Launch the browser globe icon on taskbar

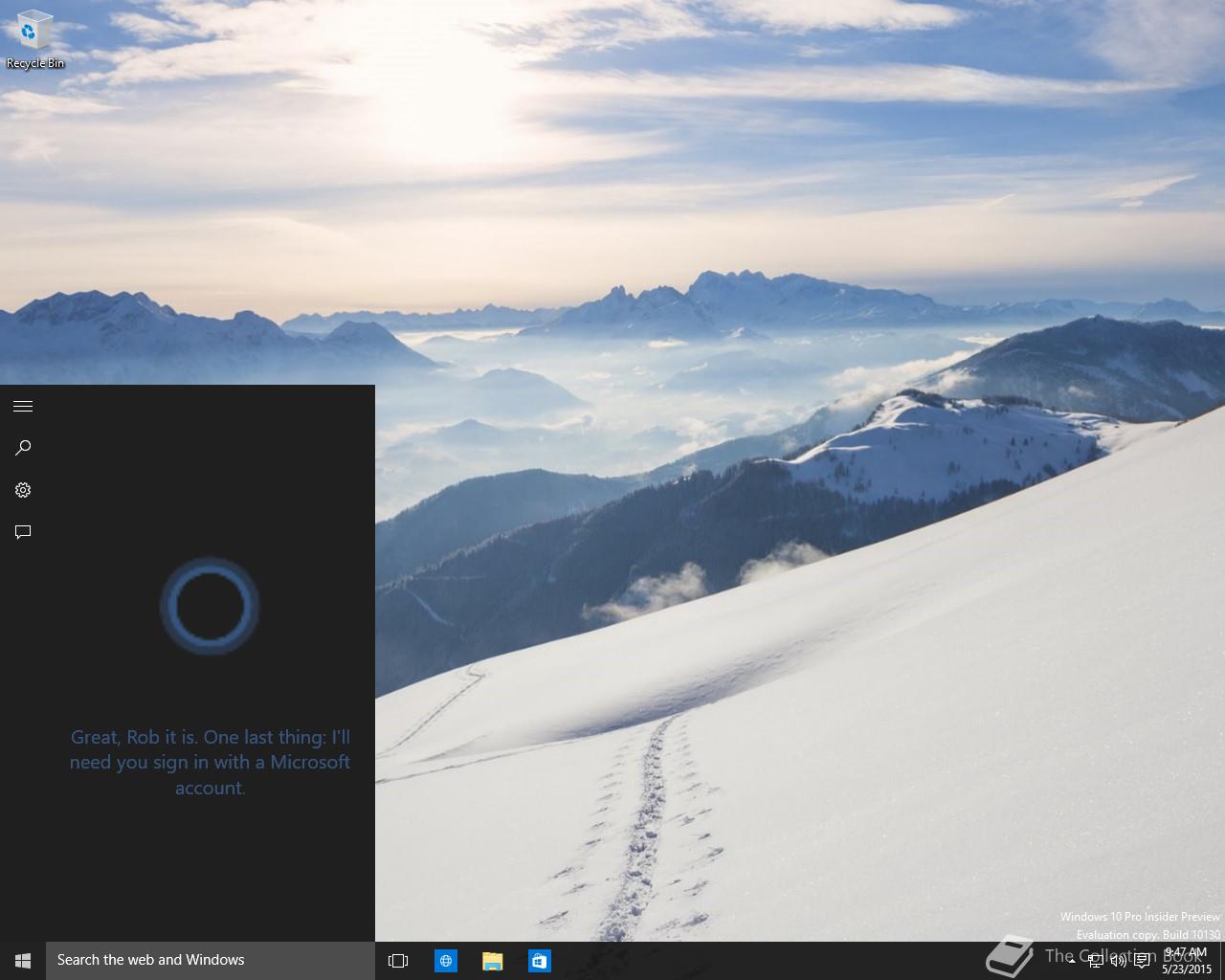446,961
